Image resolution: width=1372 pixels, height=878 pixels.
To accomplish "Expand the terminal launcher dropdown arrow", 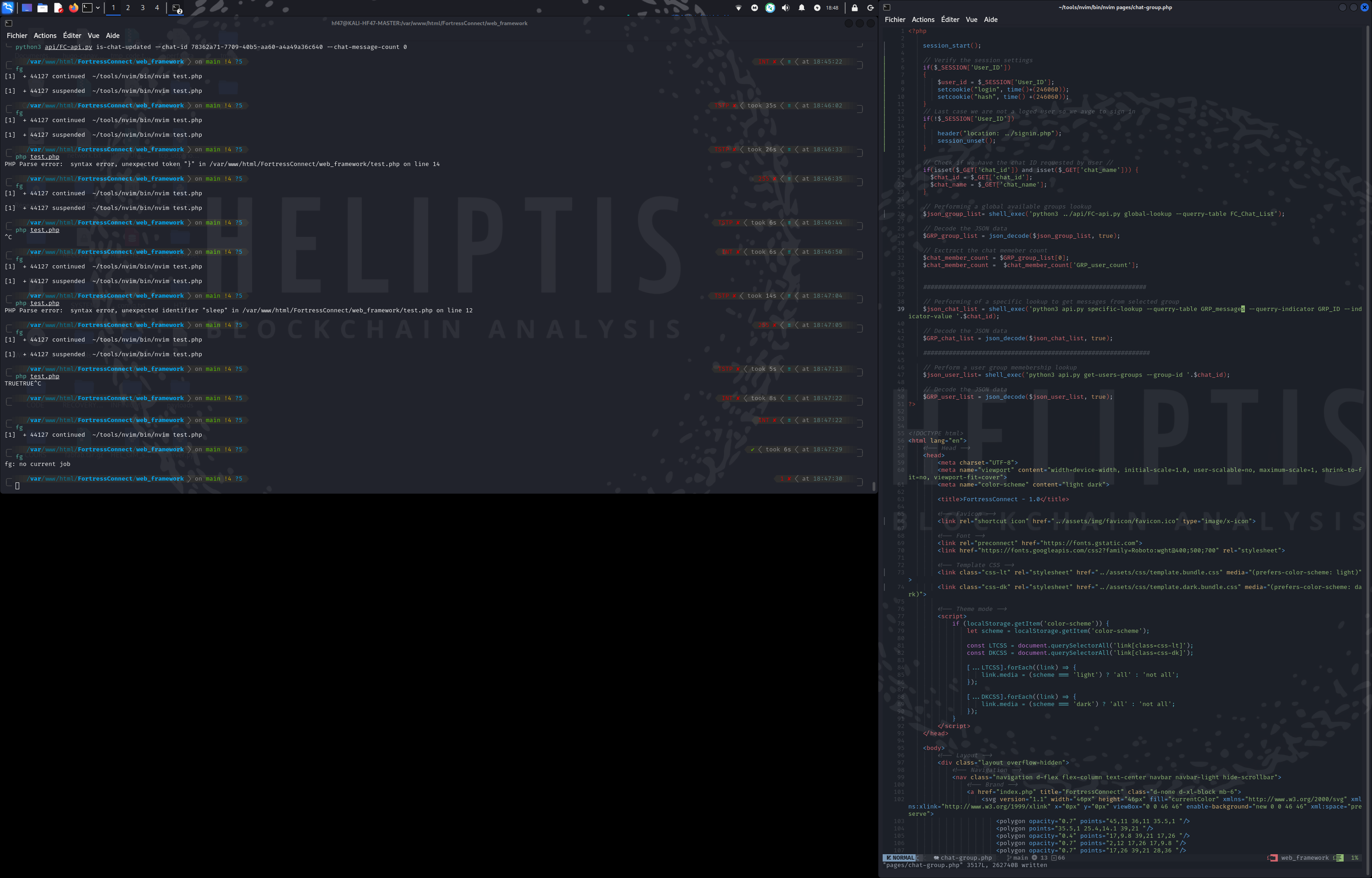I will click(x=98, y=7).
